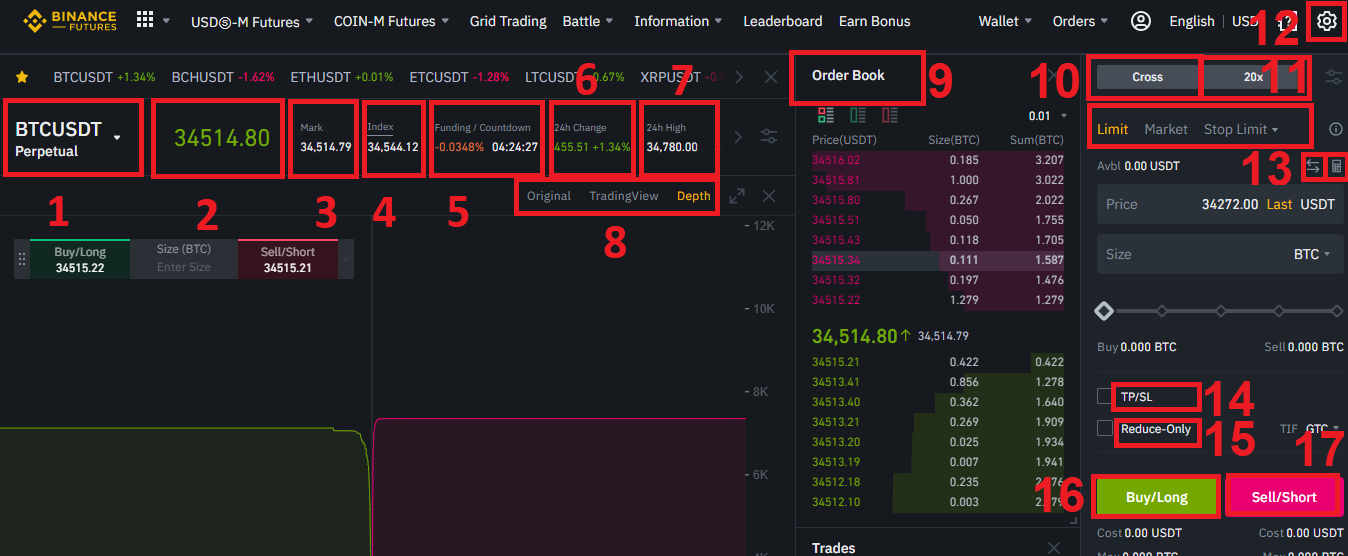Click the Binance Futures logo
The height and width of the screenshot is (556, 1348).
pyautogui.click(x=70, y=21)
